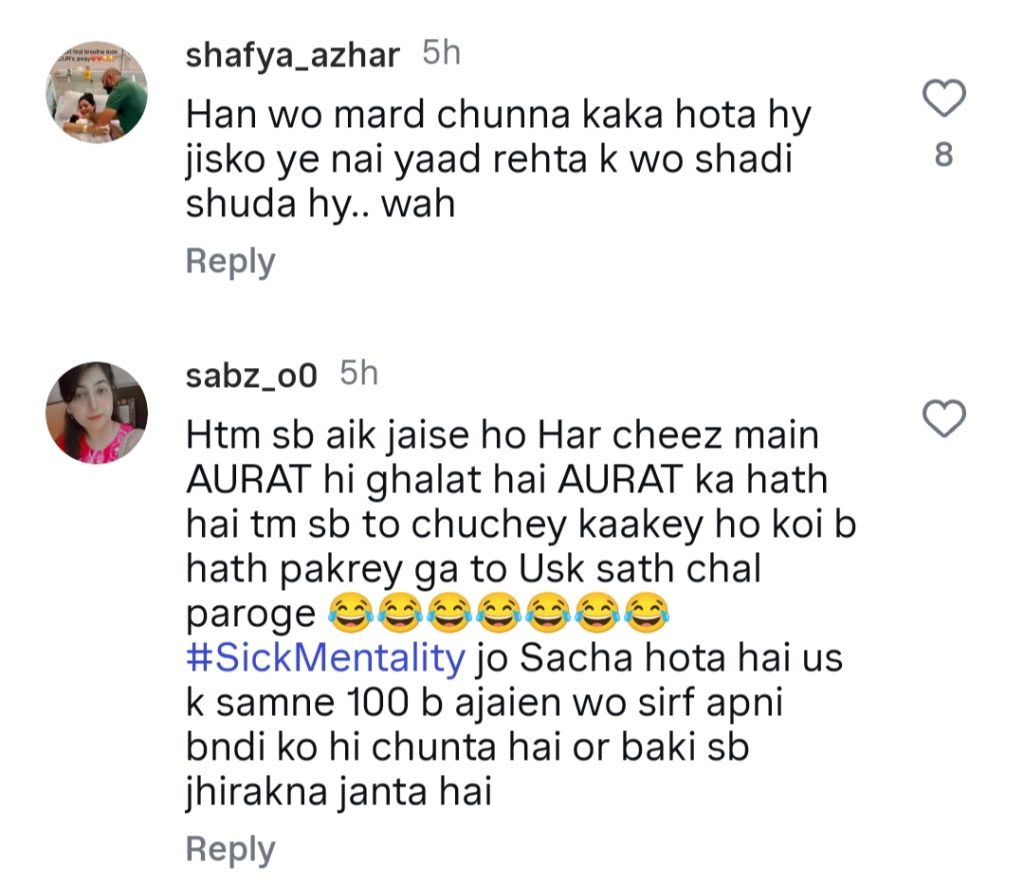Visit the sabz_o0 username profile

tap(251, 376)
